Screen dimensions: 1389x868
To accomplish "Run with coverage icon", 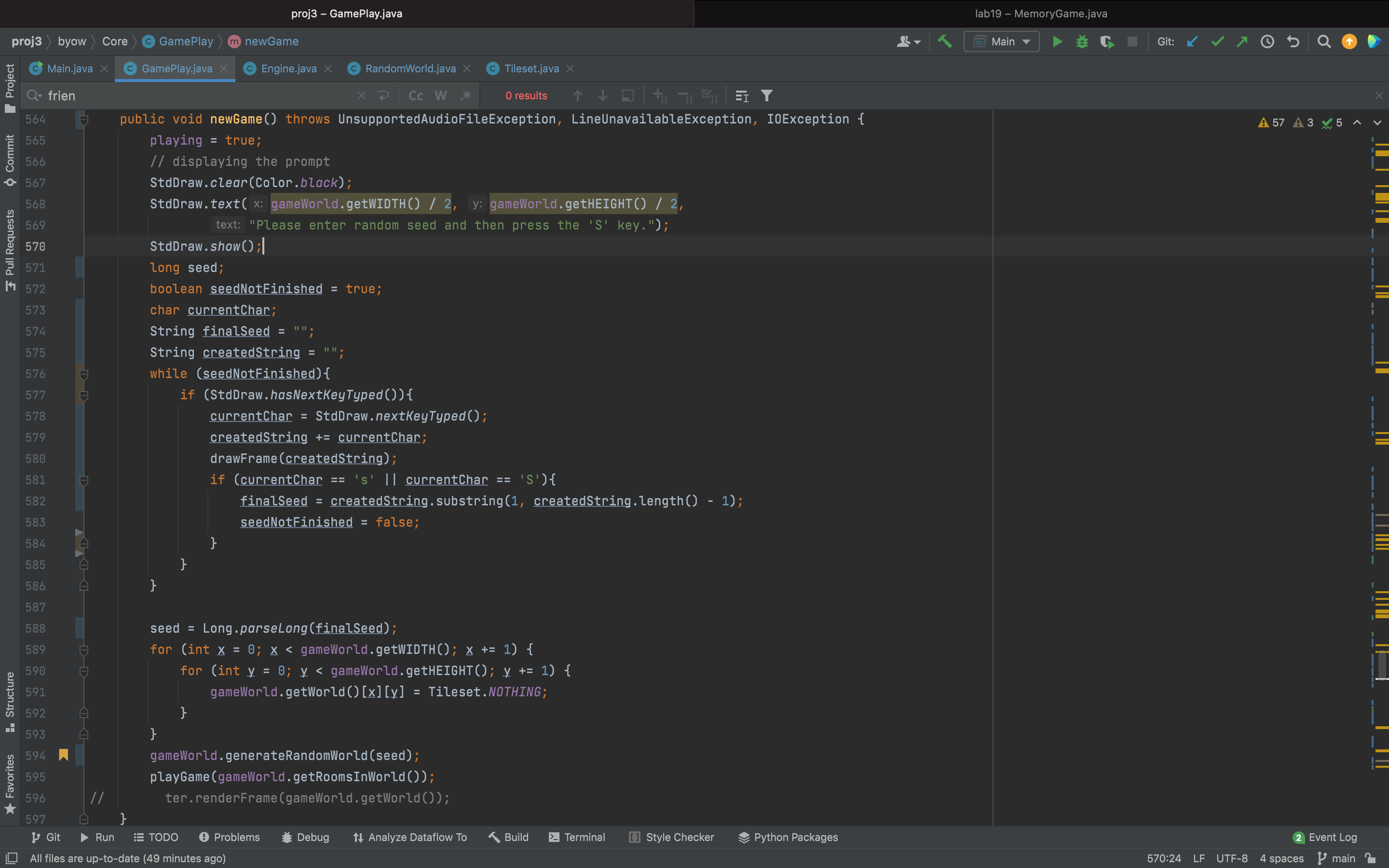I will (1106, 41).
